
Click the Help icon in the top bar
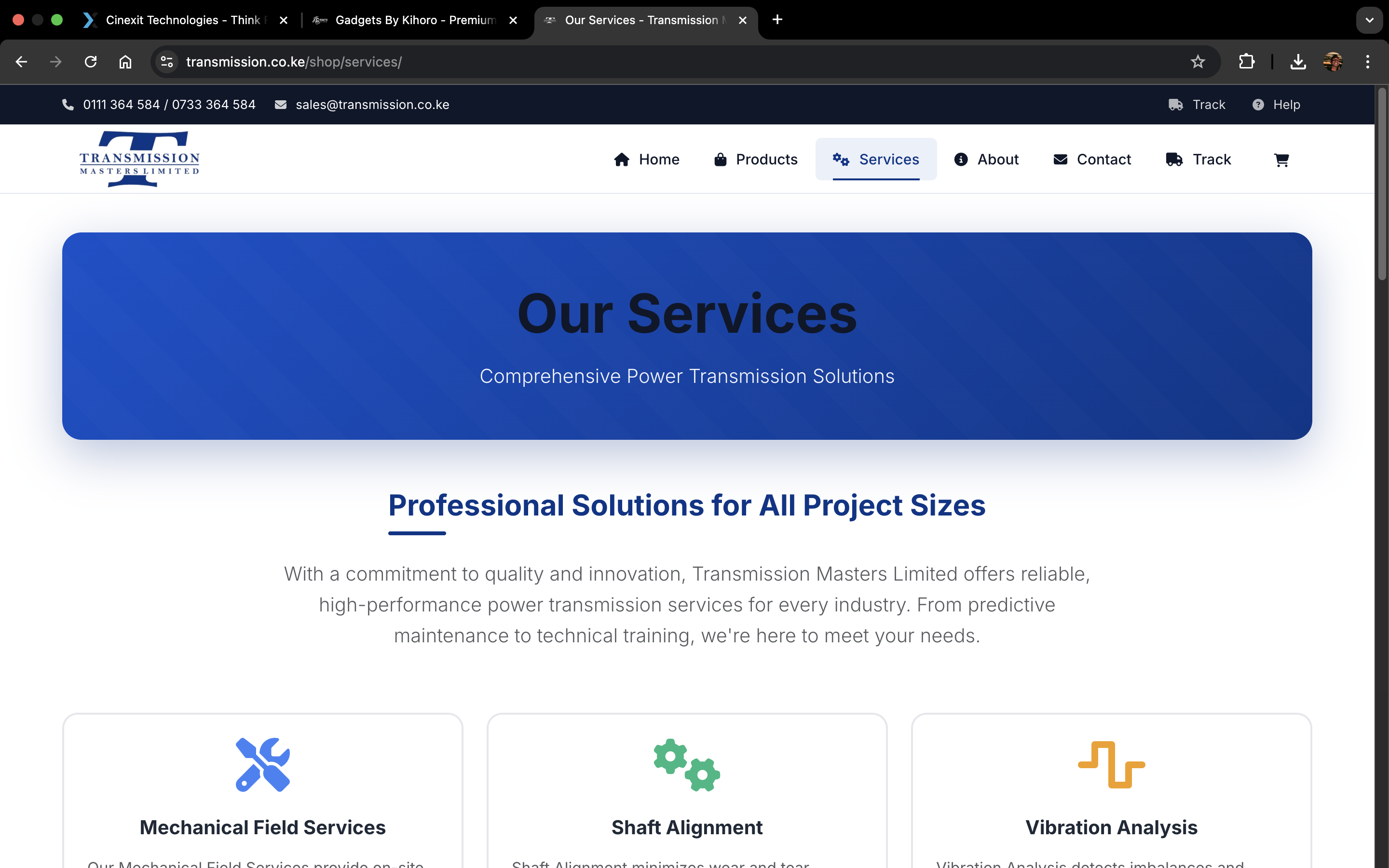[x=1258, y=104]
